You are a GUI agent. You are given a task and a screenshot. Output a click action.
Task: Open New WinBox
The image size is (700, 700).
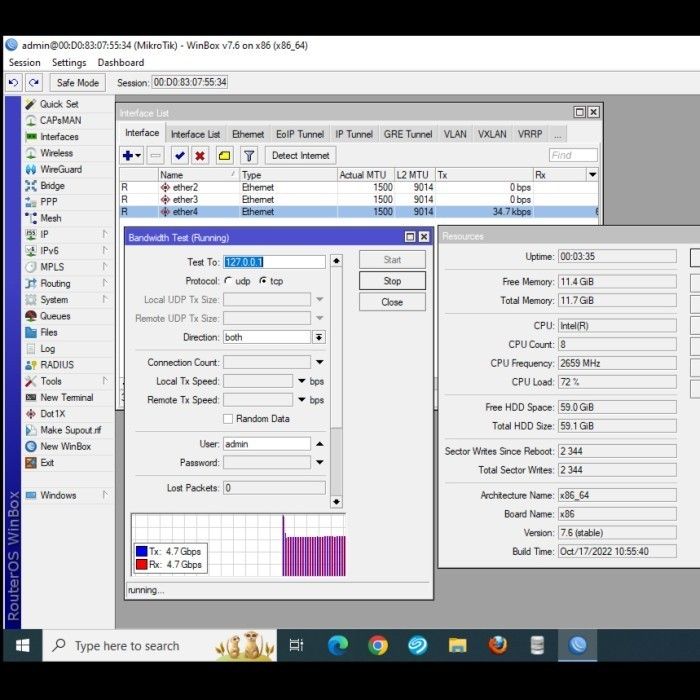point(65,446)
